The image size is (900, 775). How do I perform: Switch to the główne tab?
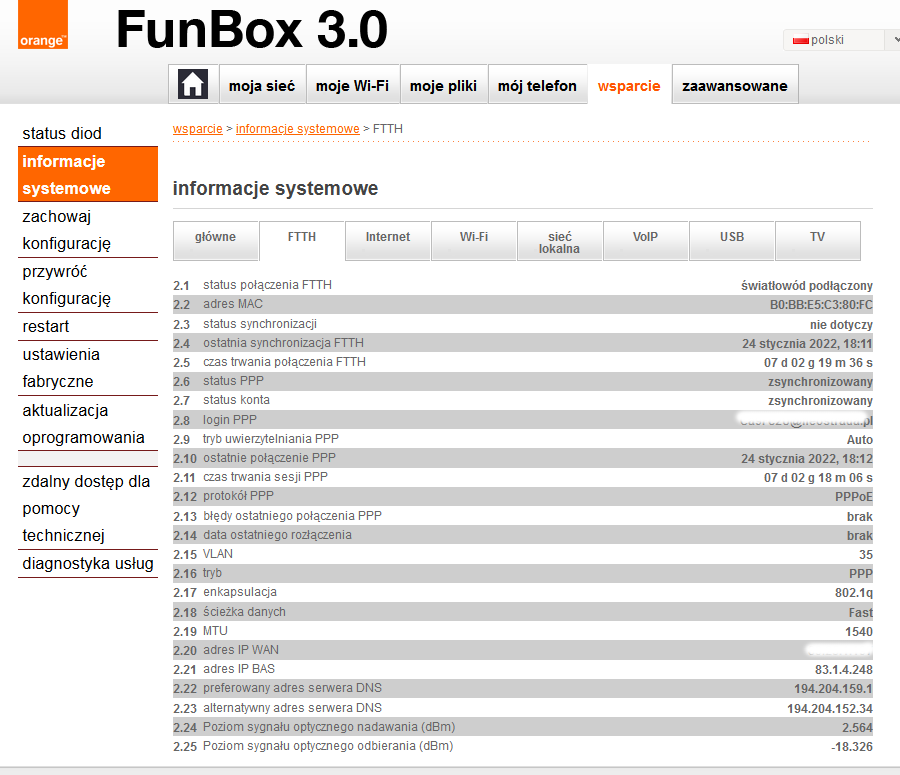point(215,238)
